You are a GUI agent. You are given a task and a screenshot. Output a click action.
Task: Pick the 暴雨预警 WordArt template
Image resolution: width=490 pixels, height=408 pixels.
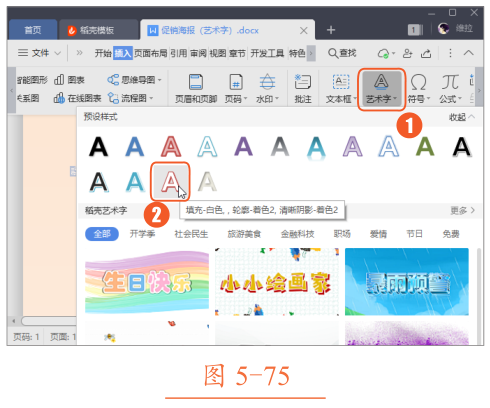click(x=407, y=281)
